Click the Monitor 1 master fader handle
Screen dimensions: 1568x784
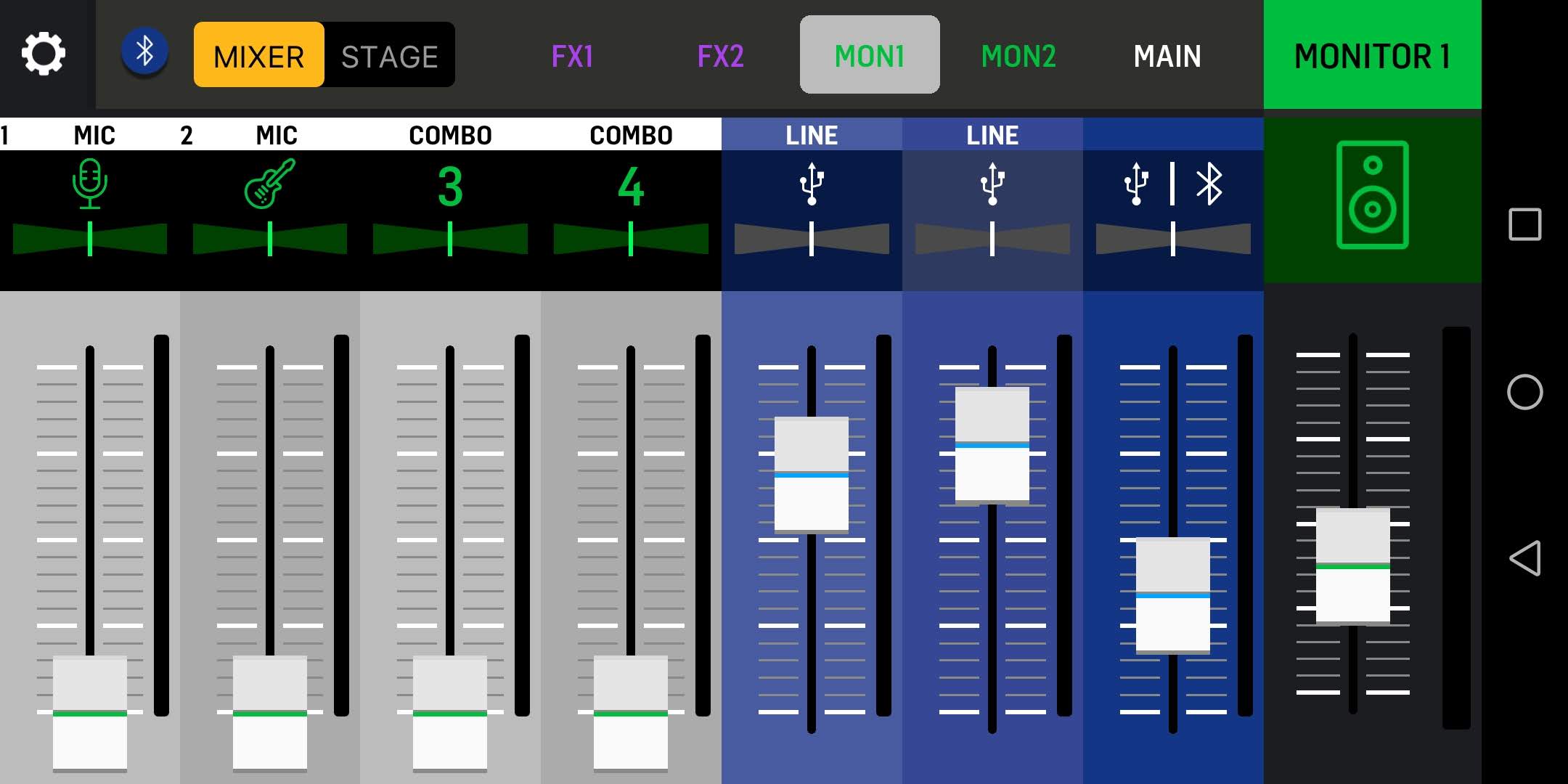pos(1352,565)
